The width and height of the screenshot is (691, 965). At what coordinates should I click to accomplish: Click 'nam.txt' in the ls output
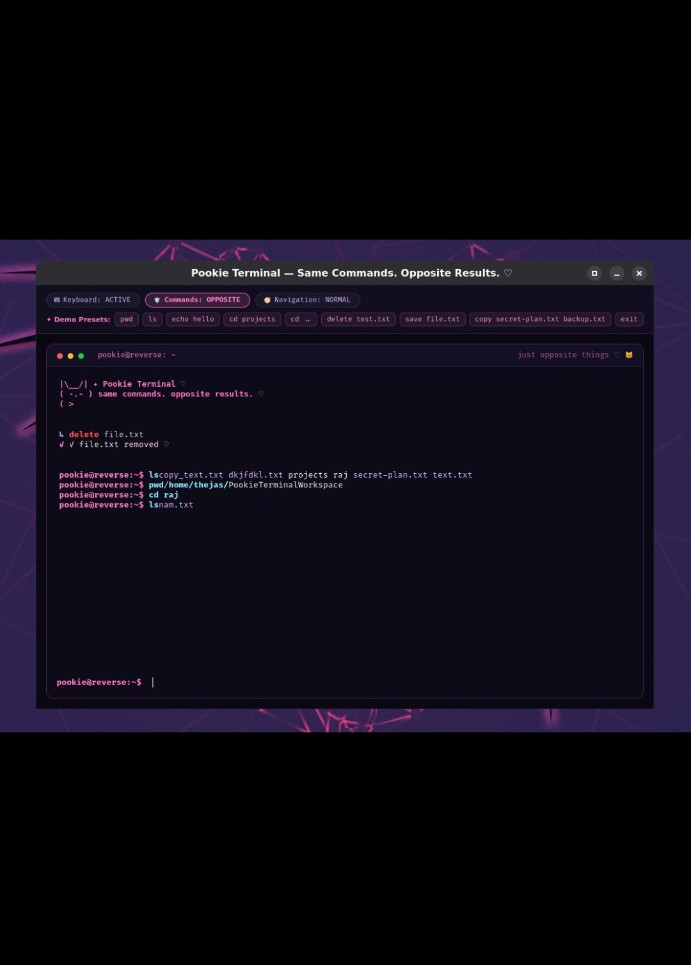point(176,505)
